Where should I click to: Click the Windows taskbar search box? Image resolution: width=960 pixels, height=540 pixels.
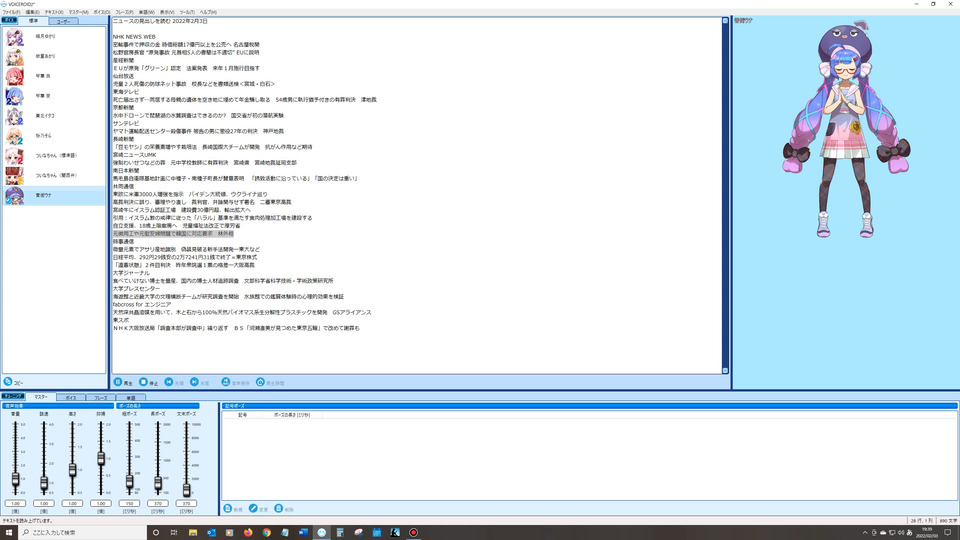tap(83, 533)
